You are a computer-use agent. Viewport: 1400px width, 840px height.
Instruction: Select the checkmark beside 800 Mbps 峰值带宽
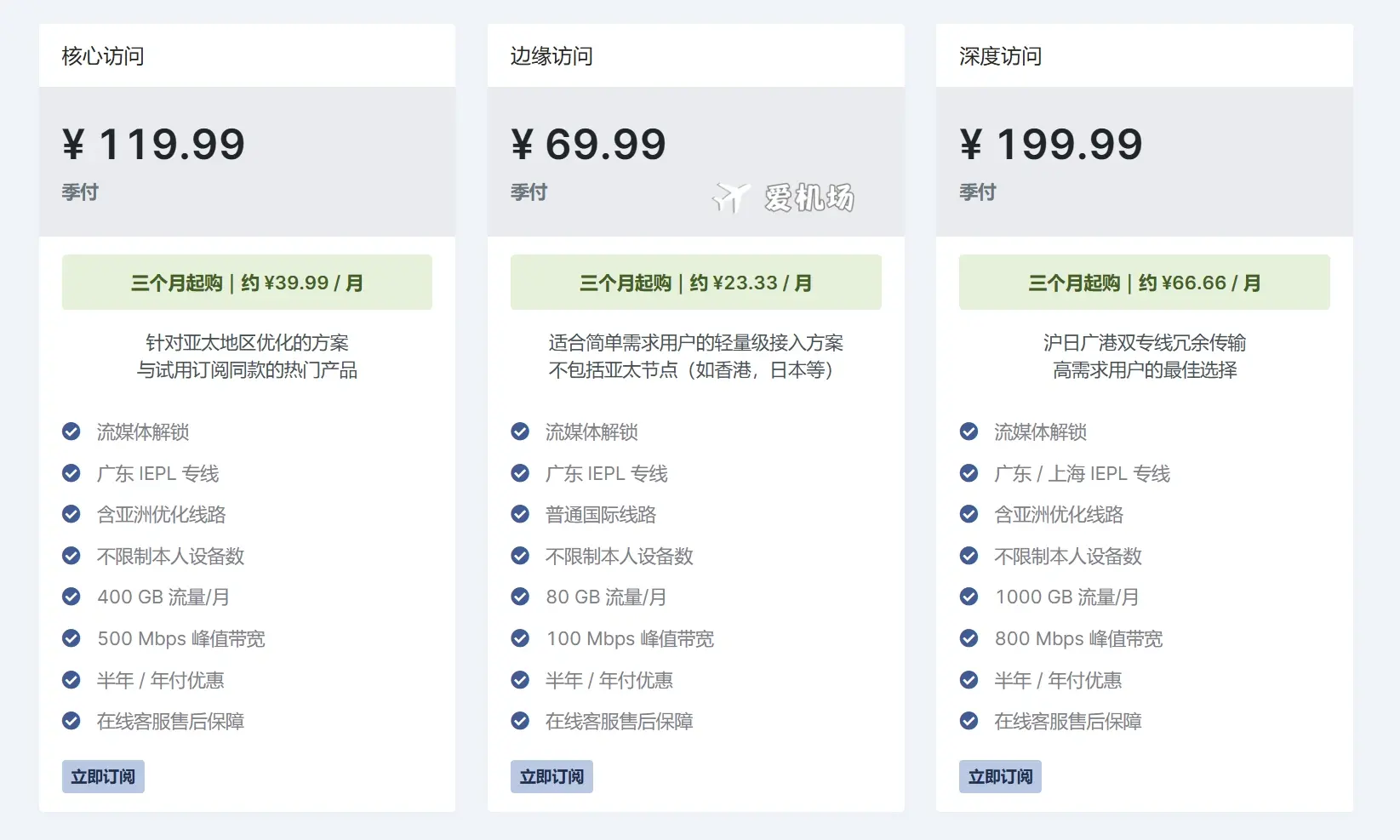pos(969,638)
